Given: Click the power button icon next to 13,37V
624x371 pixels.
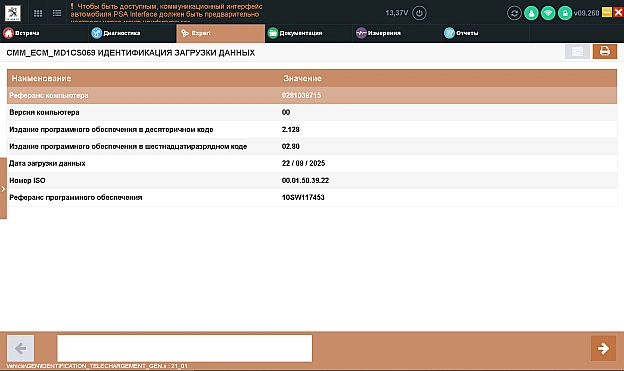Looking at the screenshot, I should [x=419, y=13].
